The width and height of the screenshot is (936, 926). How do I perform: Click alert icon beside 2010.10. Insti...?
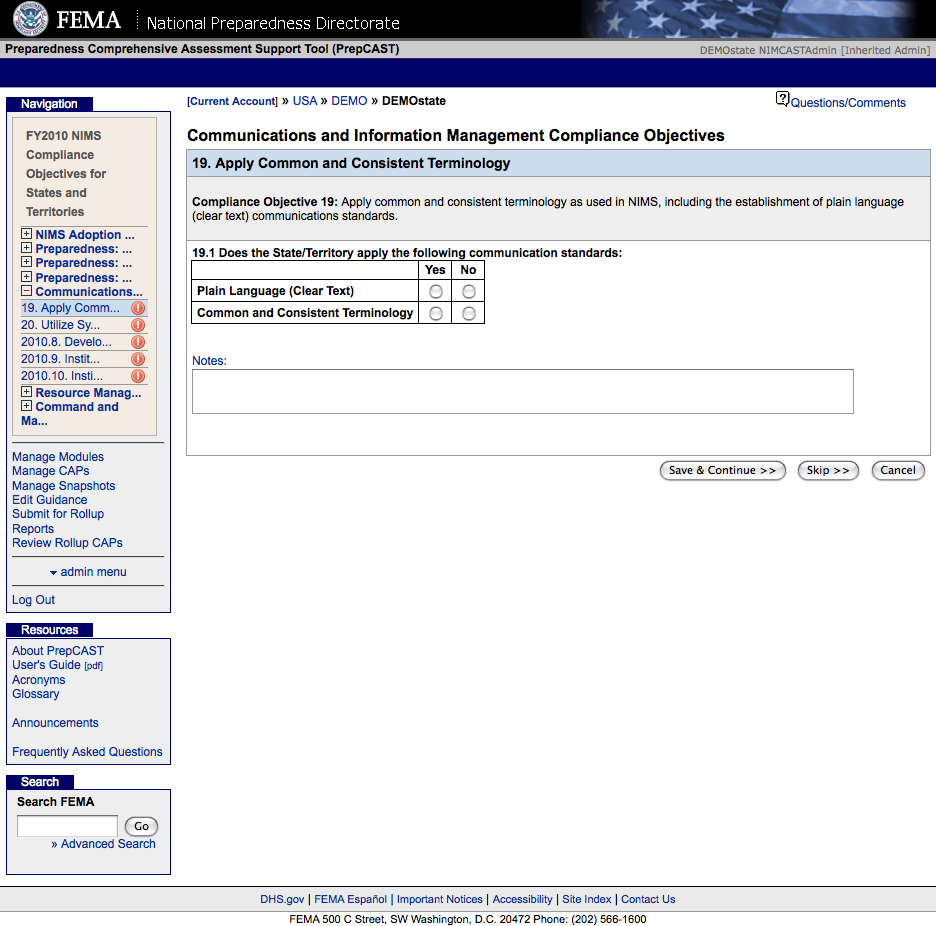tap(138, 376)
